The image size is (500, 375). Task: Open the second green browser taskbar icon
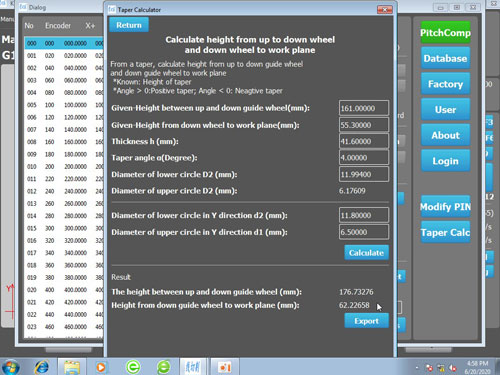click(x=164, y=367)
